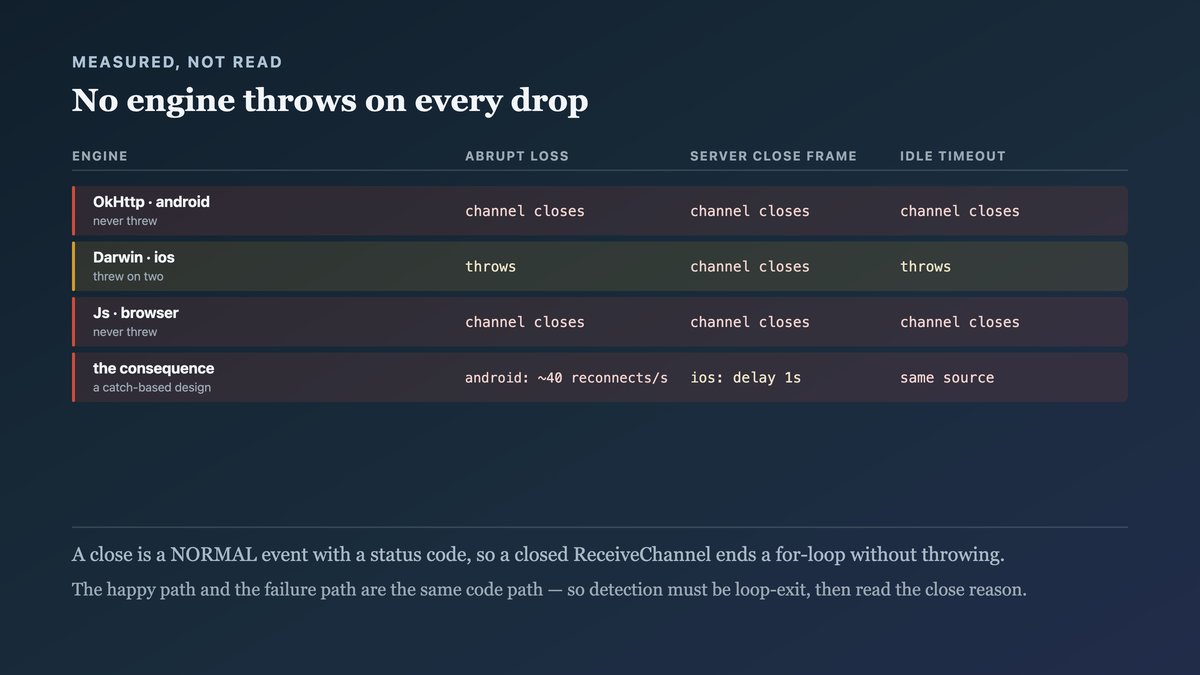Viewport: 1200px width, 675px height.
Task: Select Darwin's "throws" Idle Timeout cell
Action: tap(926, 267)
